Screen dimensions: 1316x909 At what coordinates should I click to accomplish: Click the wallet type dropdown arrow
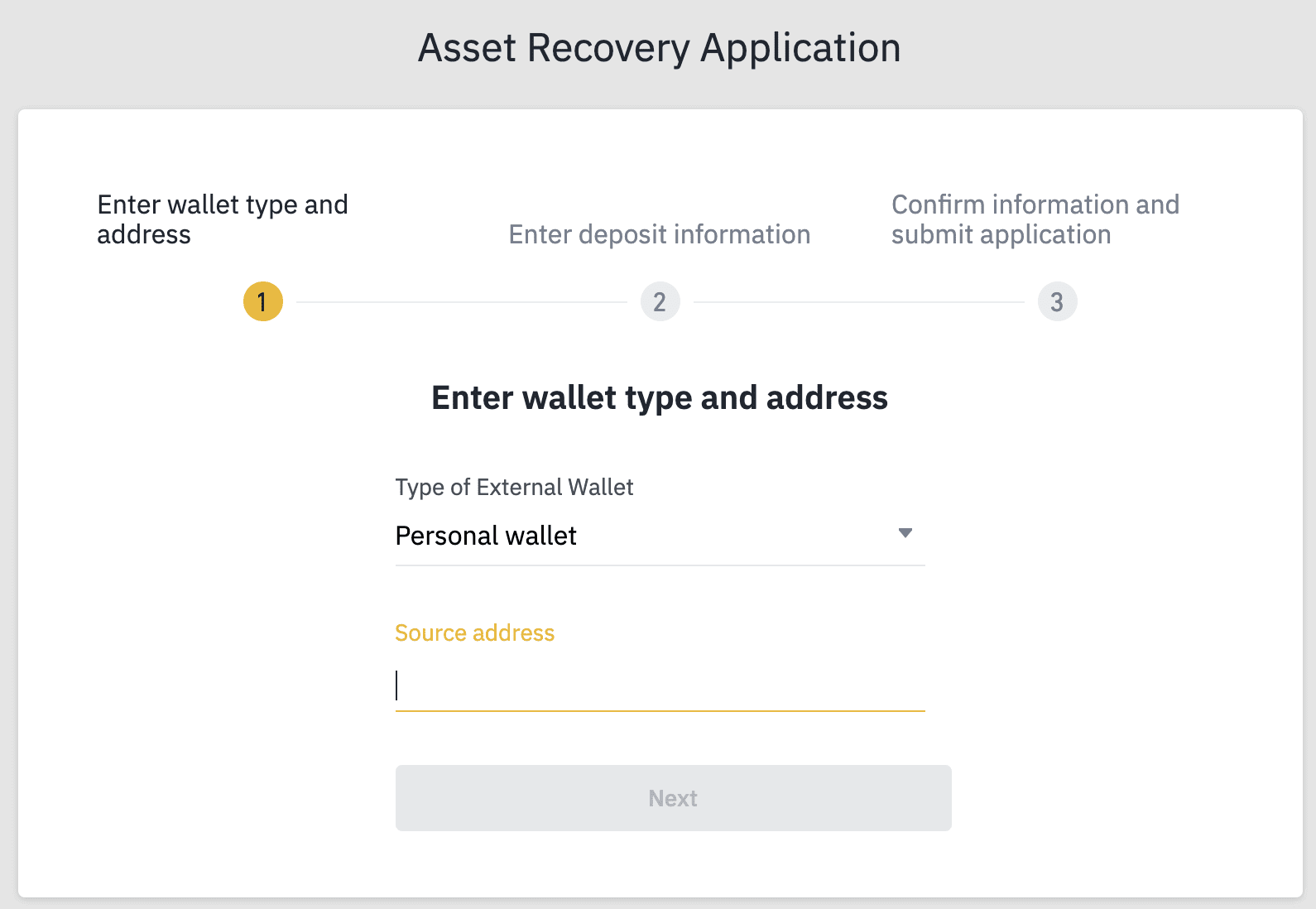(x=905, y=533)
